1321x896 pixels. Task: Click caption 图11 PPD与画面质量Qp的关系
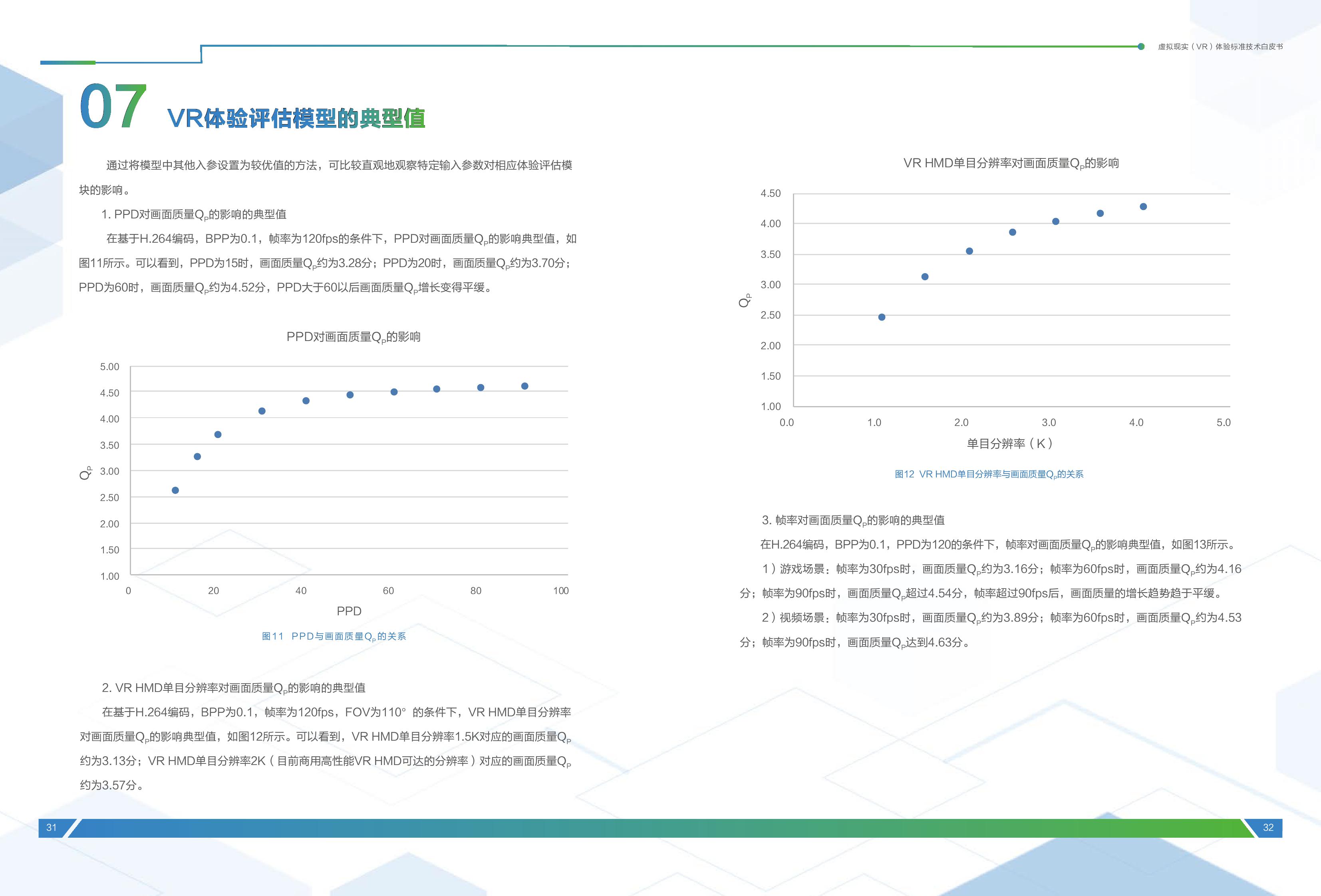tap(334, 636)
